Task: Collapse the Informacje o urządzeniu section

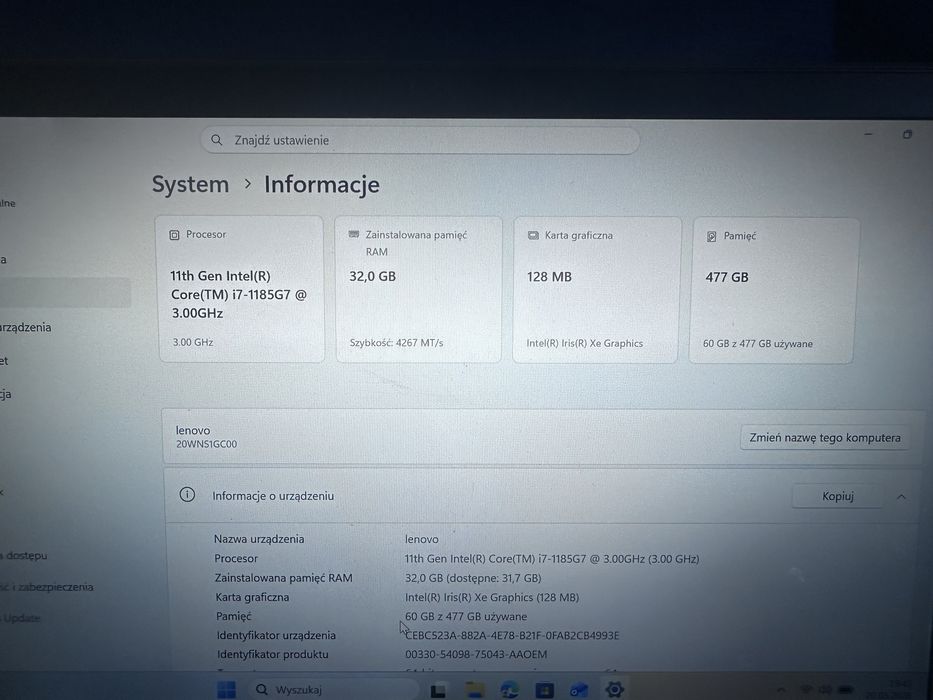Action: tap(901, 496)
